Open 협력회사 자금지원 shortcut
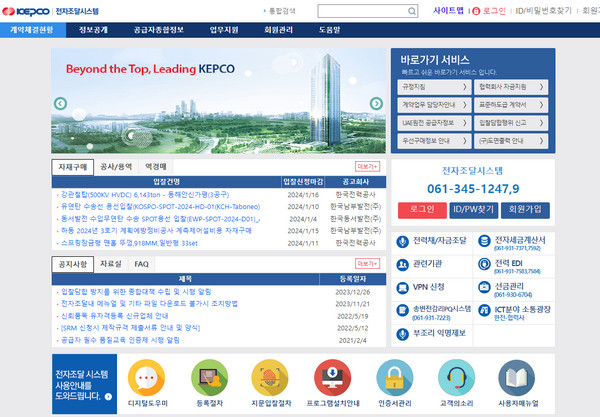The width and height of the screenshot is (600, 417). tap(511, 87)
